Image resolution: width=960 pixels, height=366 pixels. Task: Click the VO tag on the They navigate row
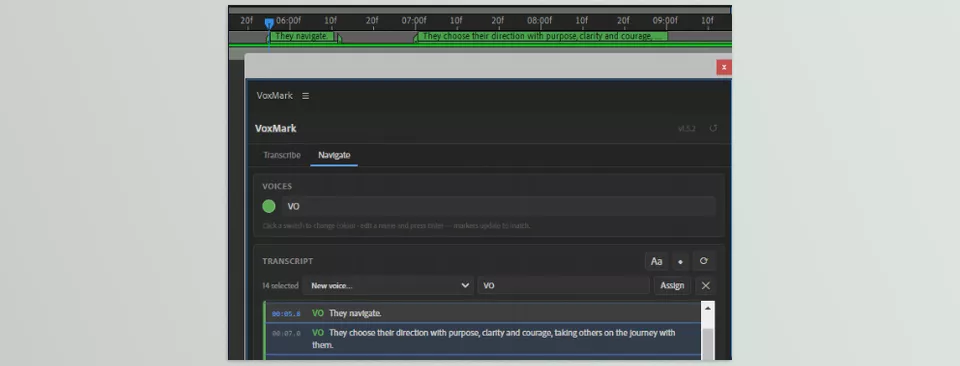318,313
